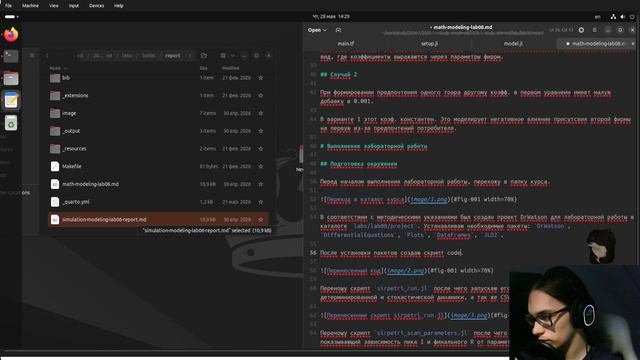
Task: Switch file manager to grid view
Action: point(223,56)
